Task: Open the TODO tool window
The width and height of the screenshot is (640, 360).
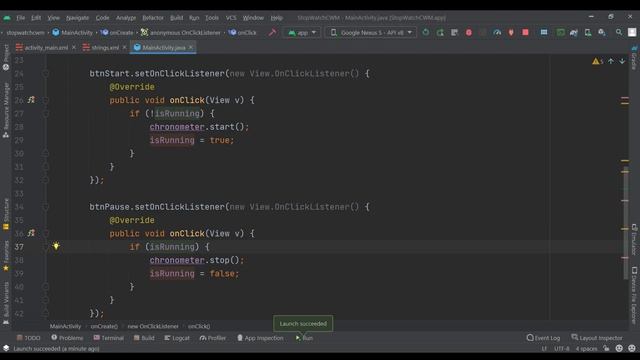Action: tap(29, 338)
